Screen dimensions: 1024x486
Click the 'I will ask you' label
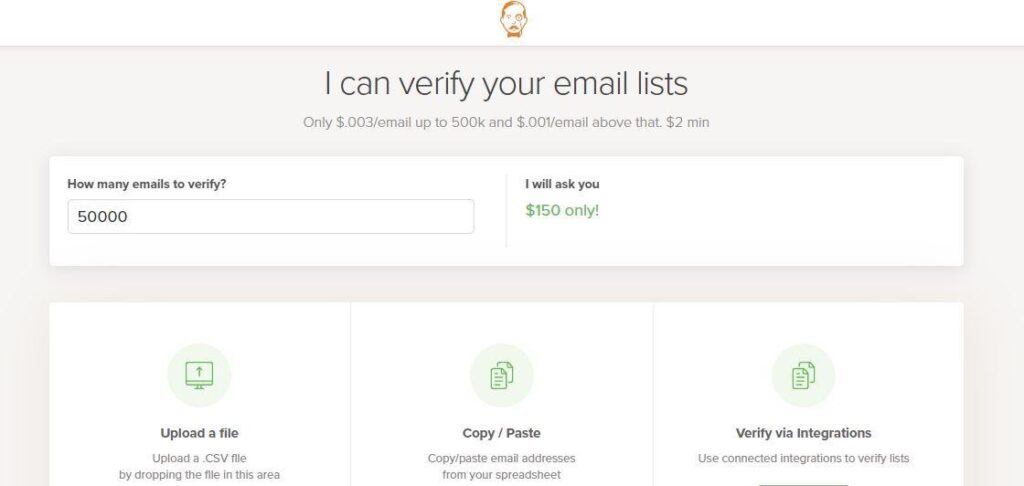[562, 184]
